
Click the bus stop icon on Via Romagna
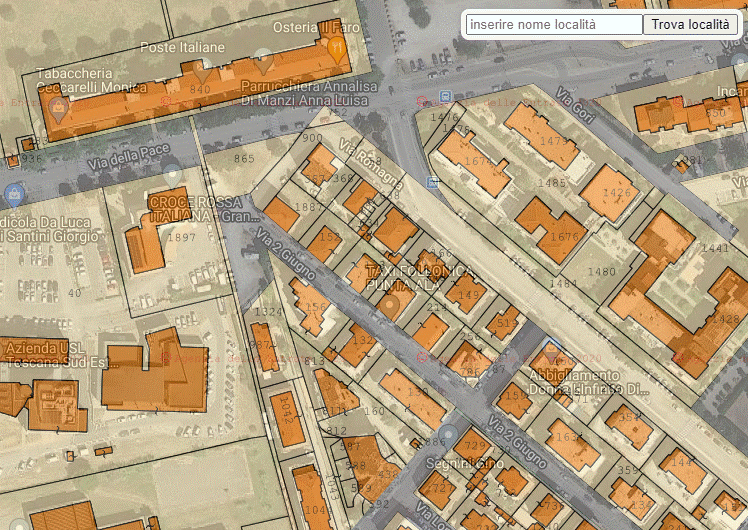(x=433, y=182)
